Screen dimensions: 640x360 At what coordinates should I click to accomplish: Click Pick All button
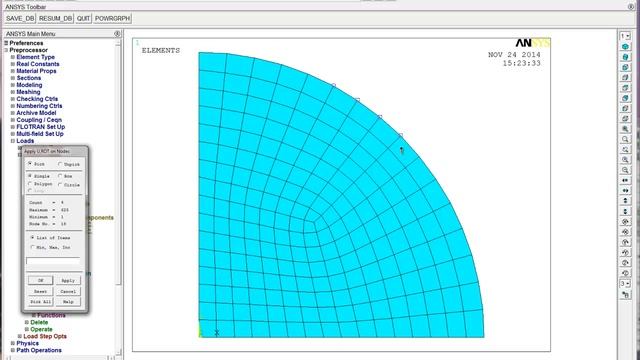[x=40, y=302]
